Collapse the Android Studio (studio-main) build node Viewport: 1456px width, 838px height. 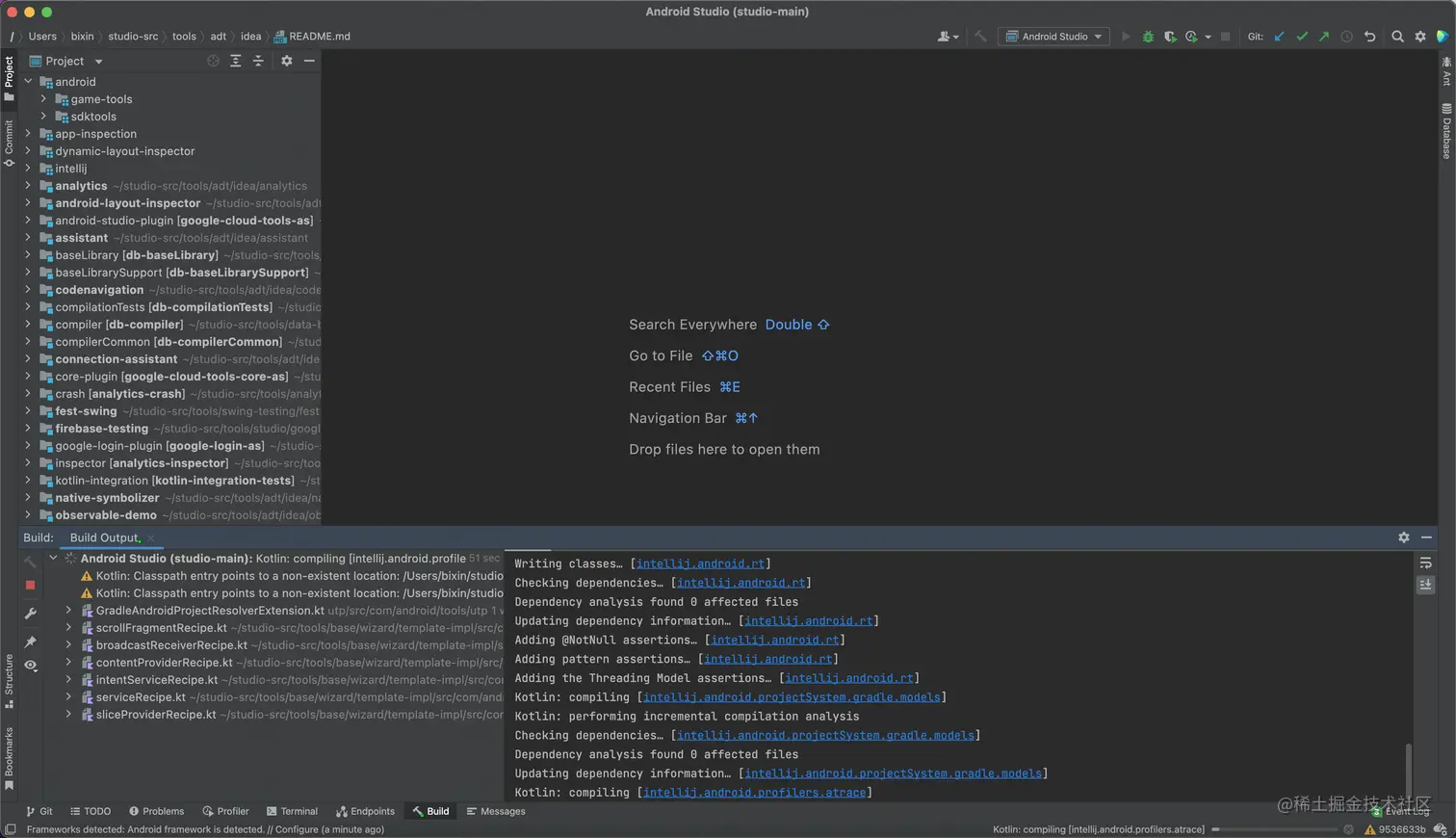(x=53, y=558)
